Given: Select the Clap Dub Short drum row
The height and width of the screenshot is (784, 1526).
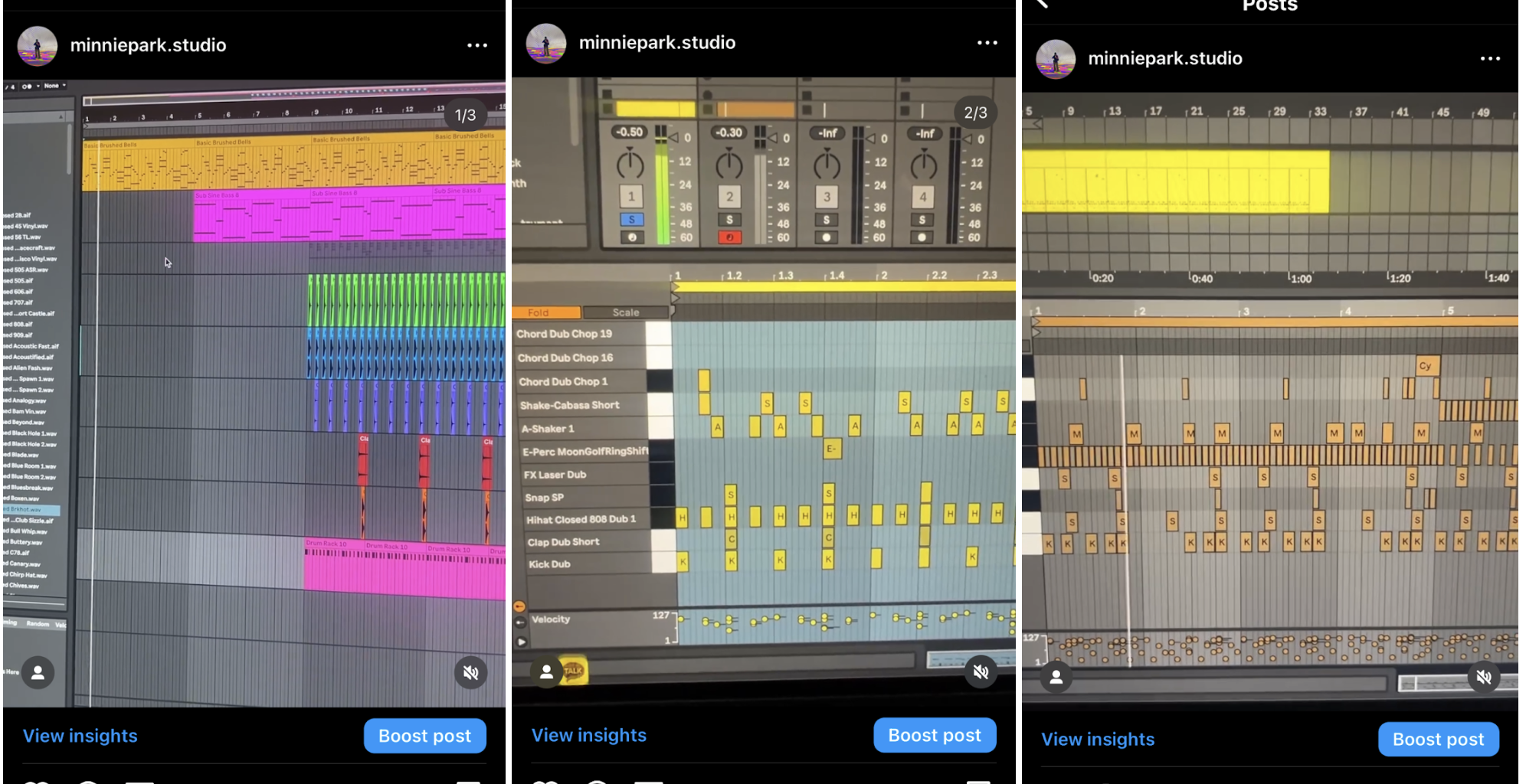Looking at the screenshot, I should [x=587, y=542].
